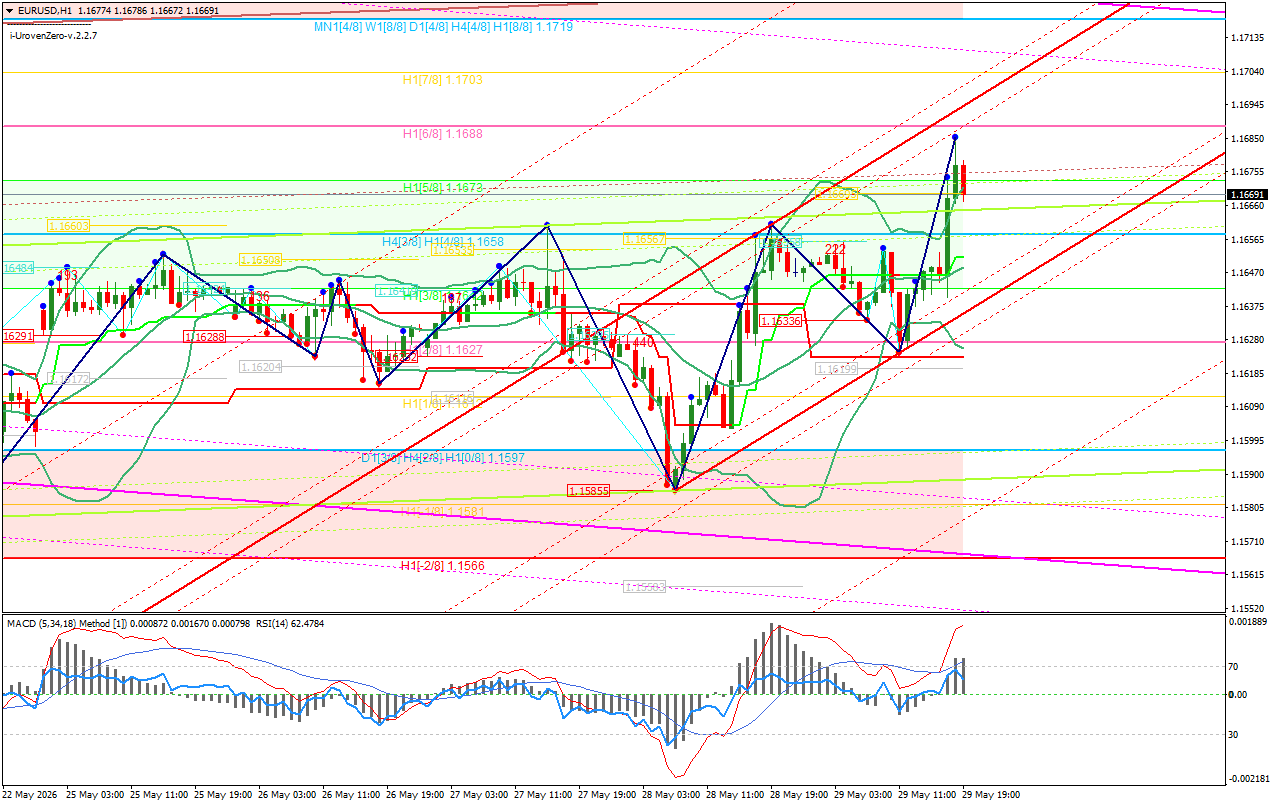Open the chart menu triangle beside EURUSD,H1

[x=9, y=10]
